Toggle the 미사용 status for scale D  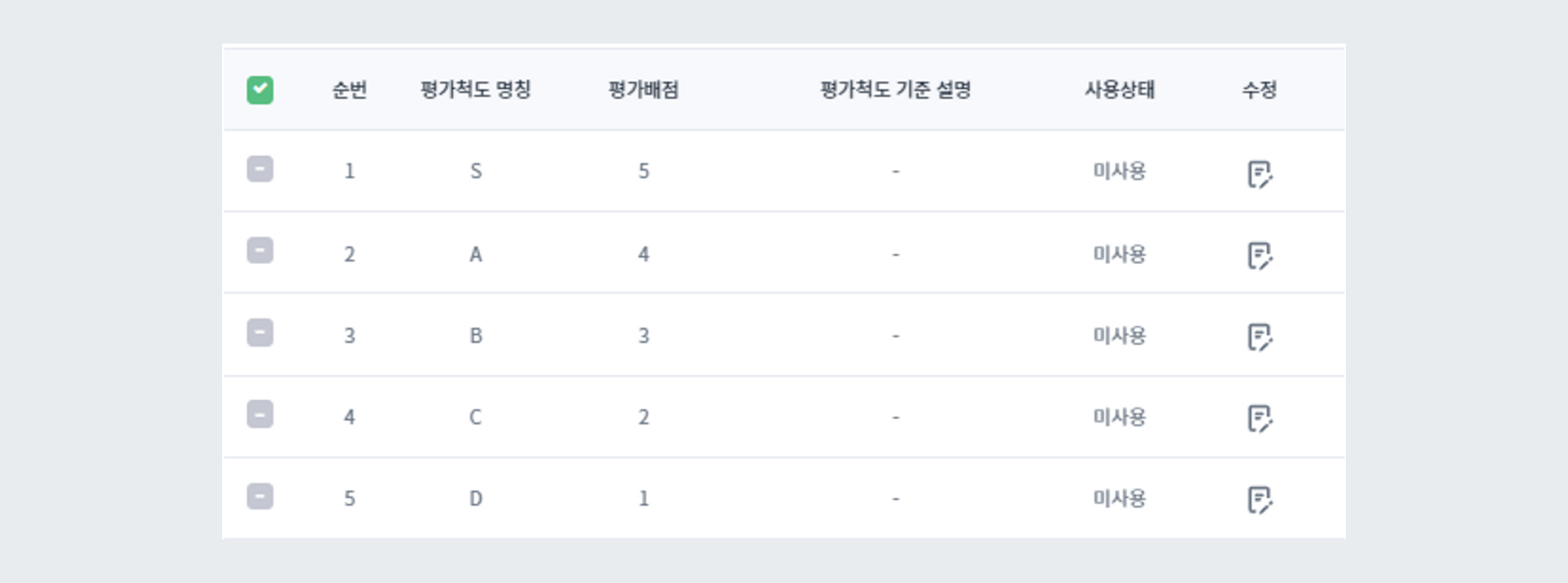pyautogui.click(x=1120, y=498)
